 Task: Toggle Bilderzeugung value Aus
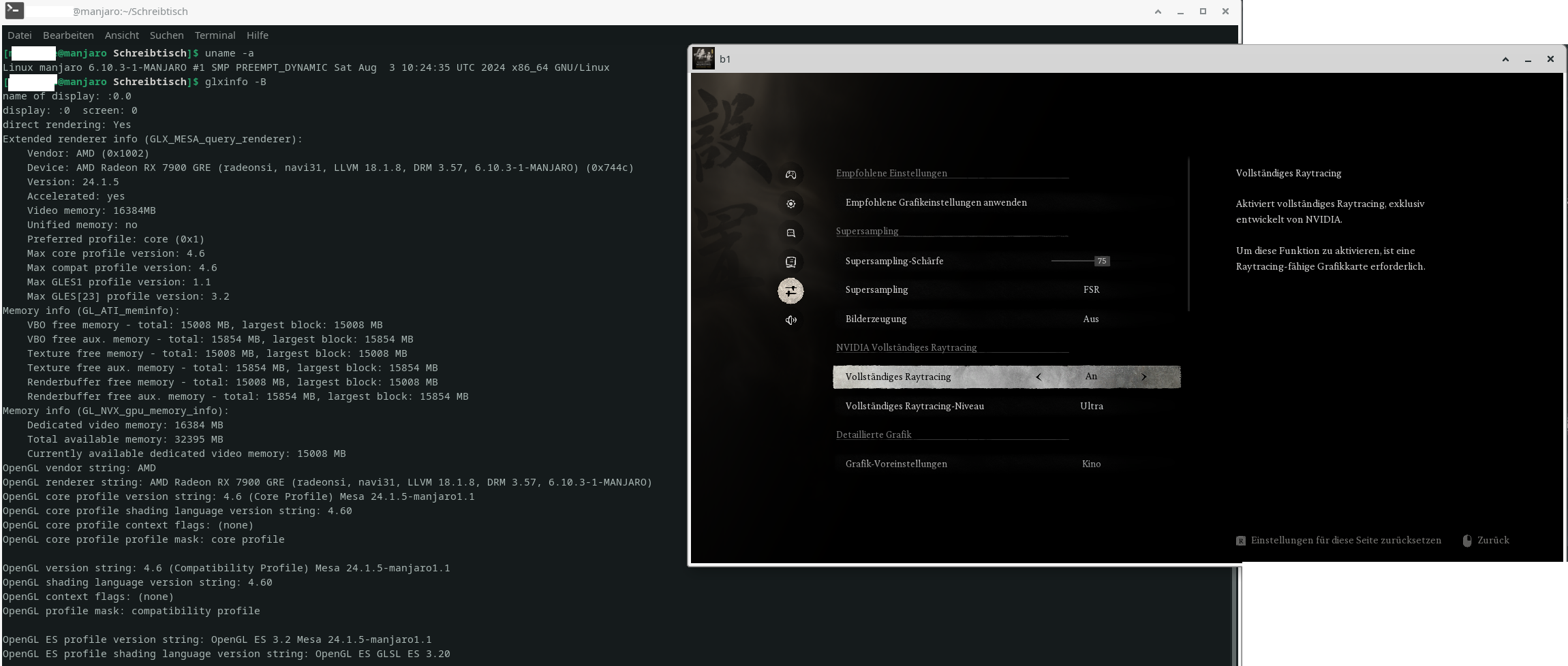[1091, 319]
